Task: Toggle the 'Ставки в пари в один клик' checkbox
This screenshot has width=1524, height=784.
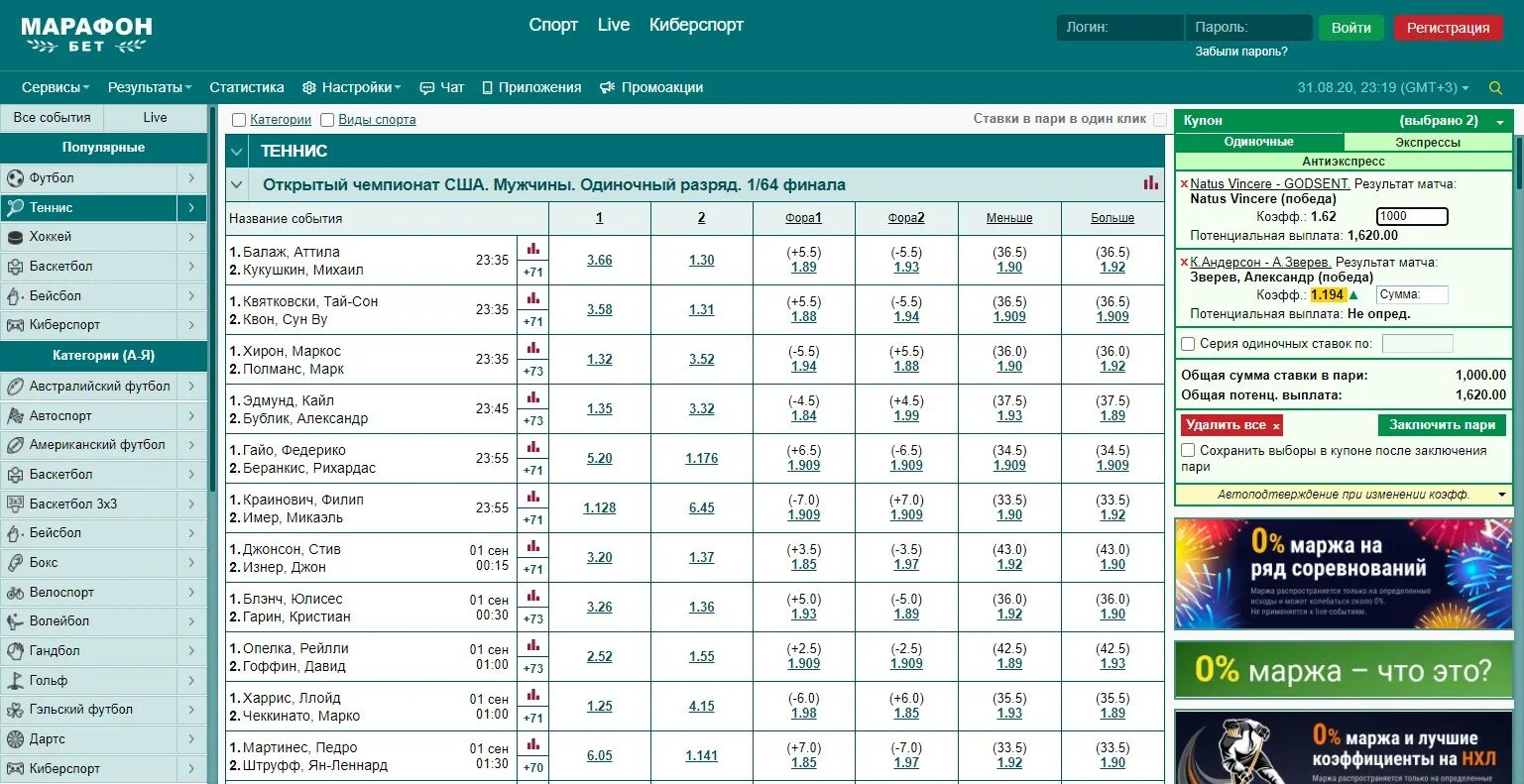Action: point(1160,119)
